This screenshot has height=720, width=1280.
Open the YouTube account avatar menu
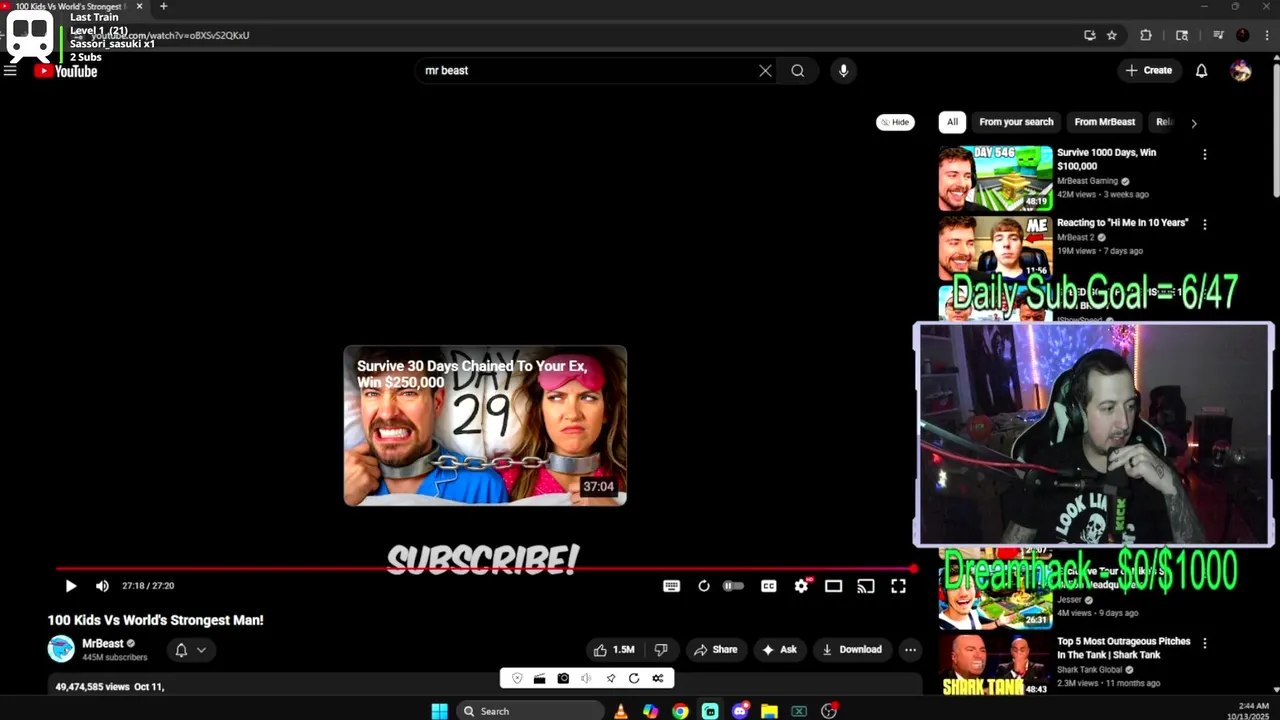point(1241,70)
